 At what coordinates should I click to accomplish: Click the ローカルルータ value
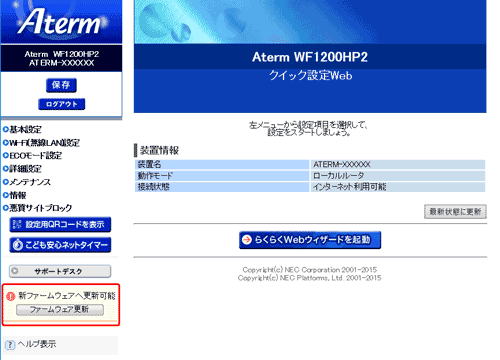pos(338,176)
